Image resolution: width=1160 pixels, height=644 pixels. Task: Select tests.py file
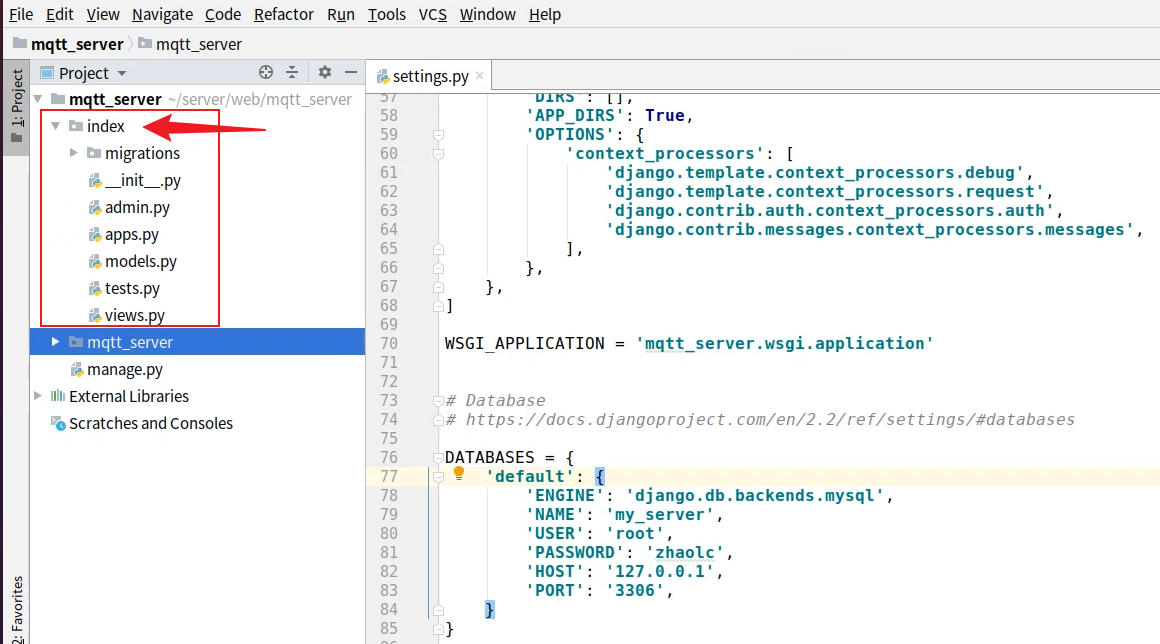pyautogui.click(x=132, y=288)
